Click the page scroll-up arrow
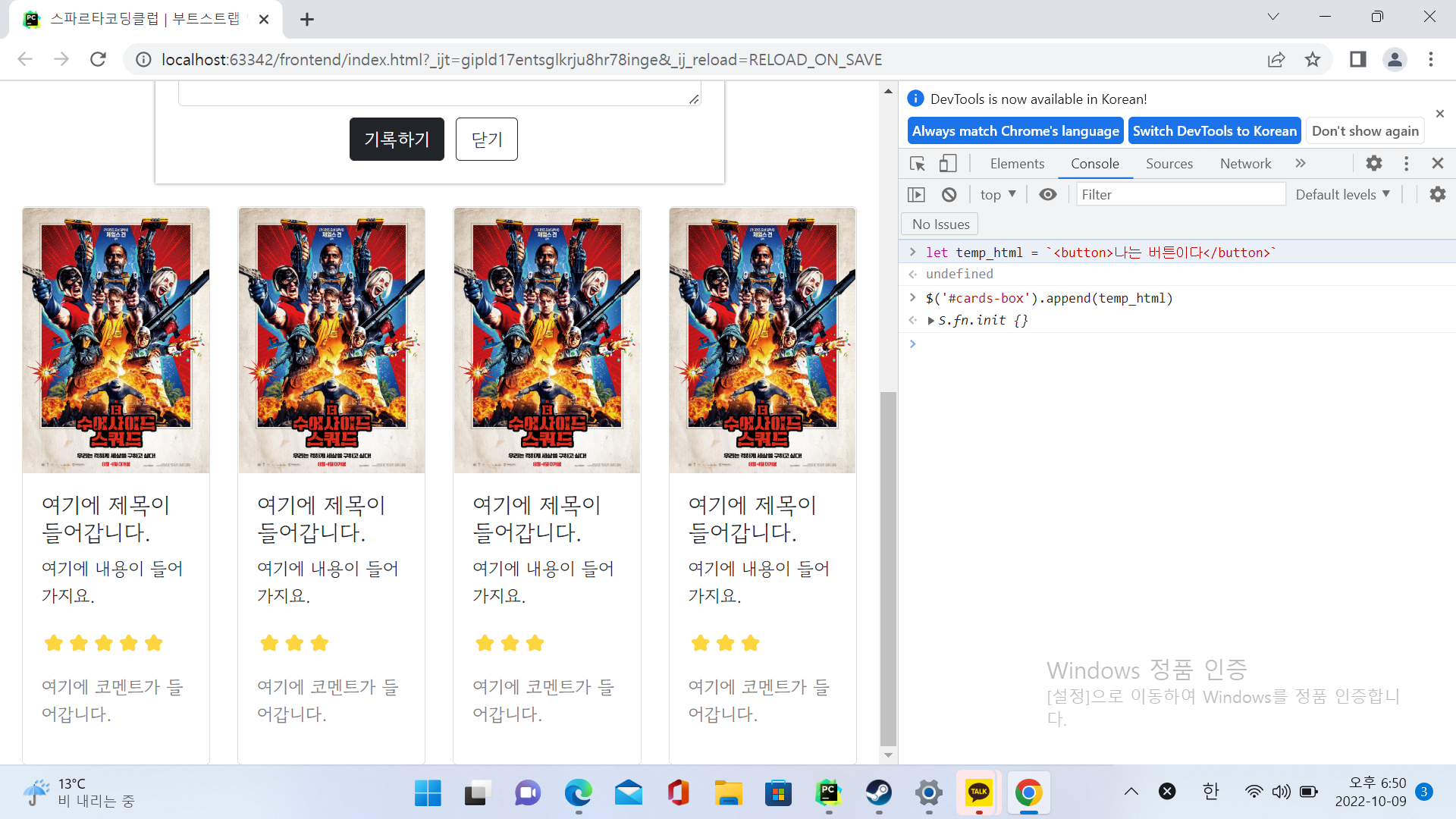 888,91
